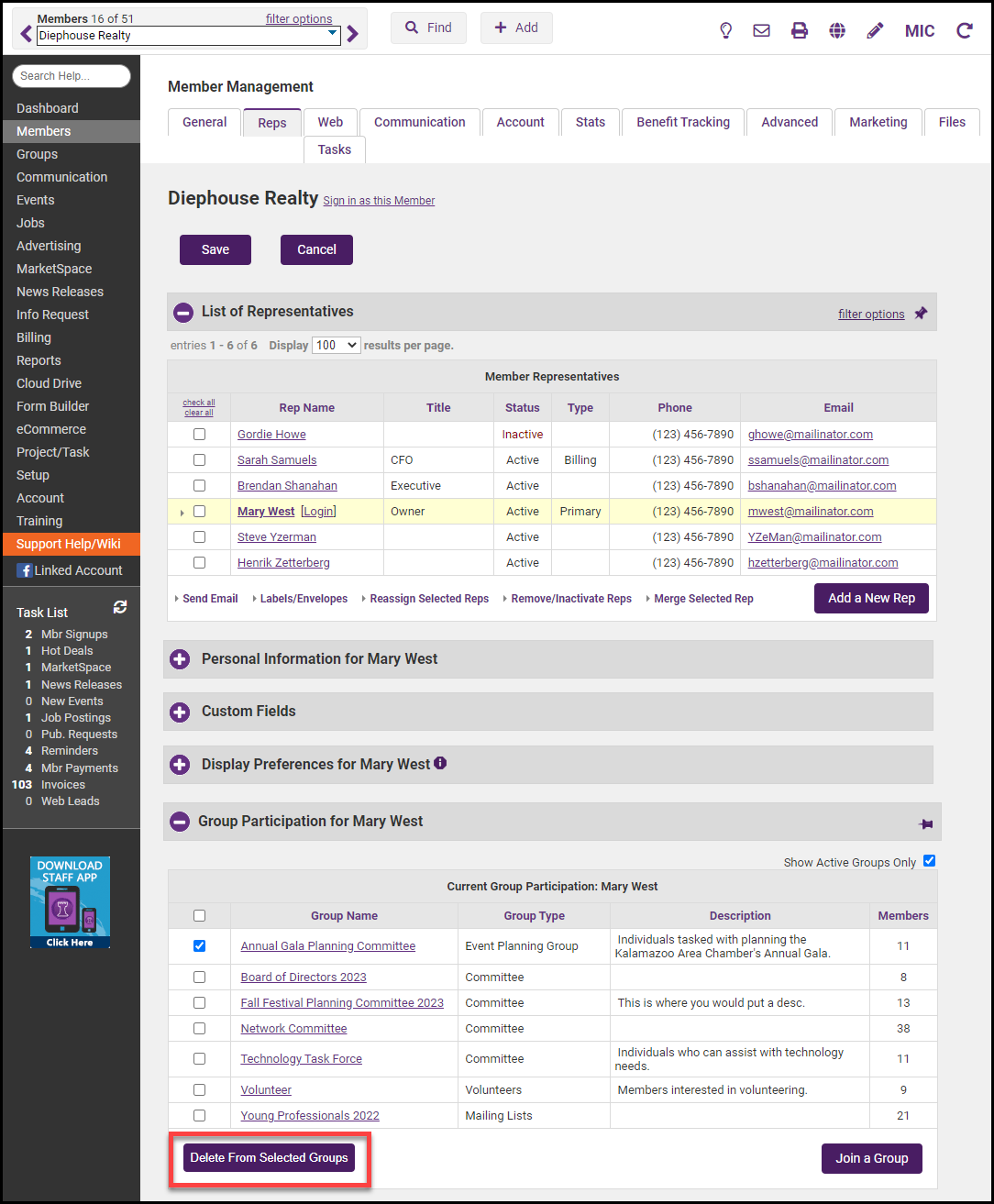
Task: Refresh the Task List panel
Action: [x=120, y=607]
